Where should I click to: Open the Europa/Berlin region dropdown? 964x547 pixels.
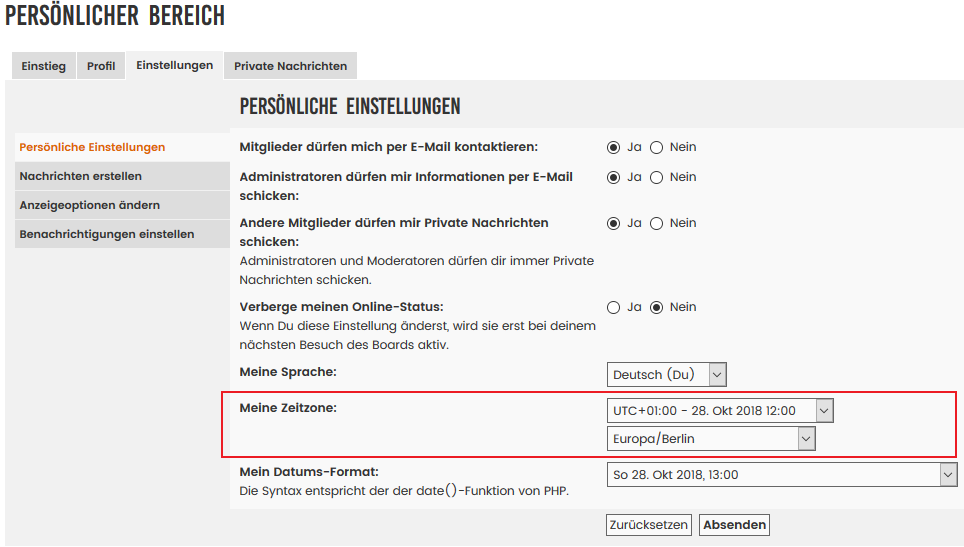pyautogui.click(x=711, y=438)
